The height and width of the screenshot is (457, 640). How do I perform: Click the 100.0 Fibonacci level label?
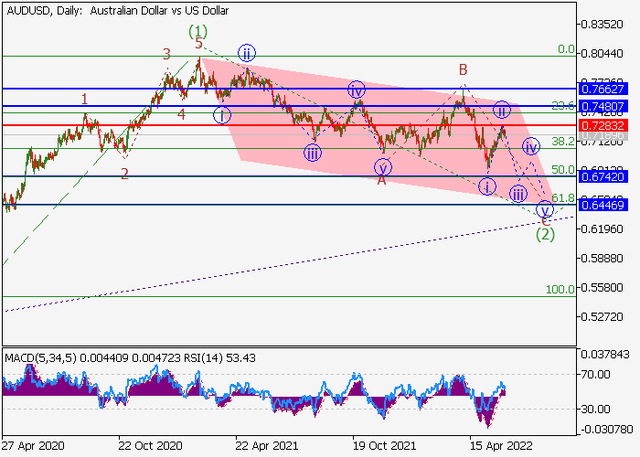(x=559, y=290)
